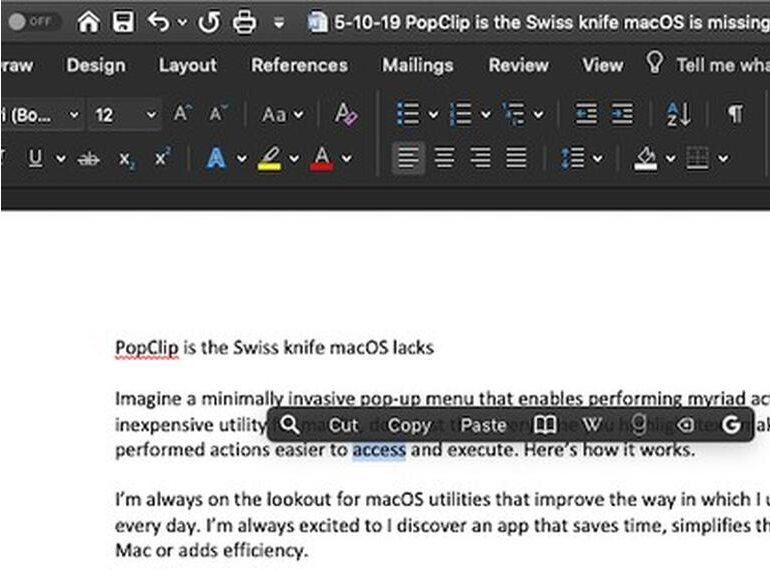Open shading color dropdown arrow

coord(670,159)
